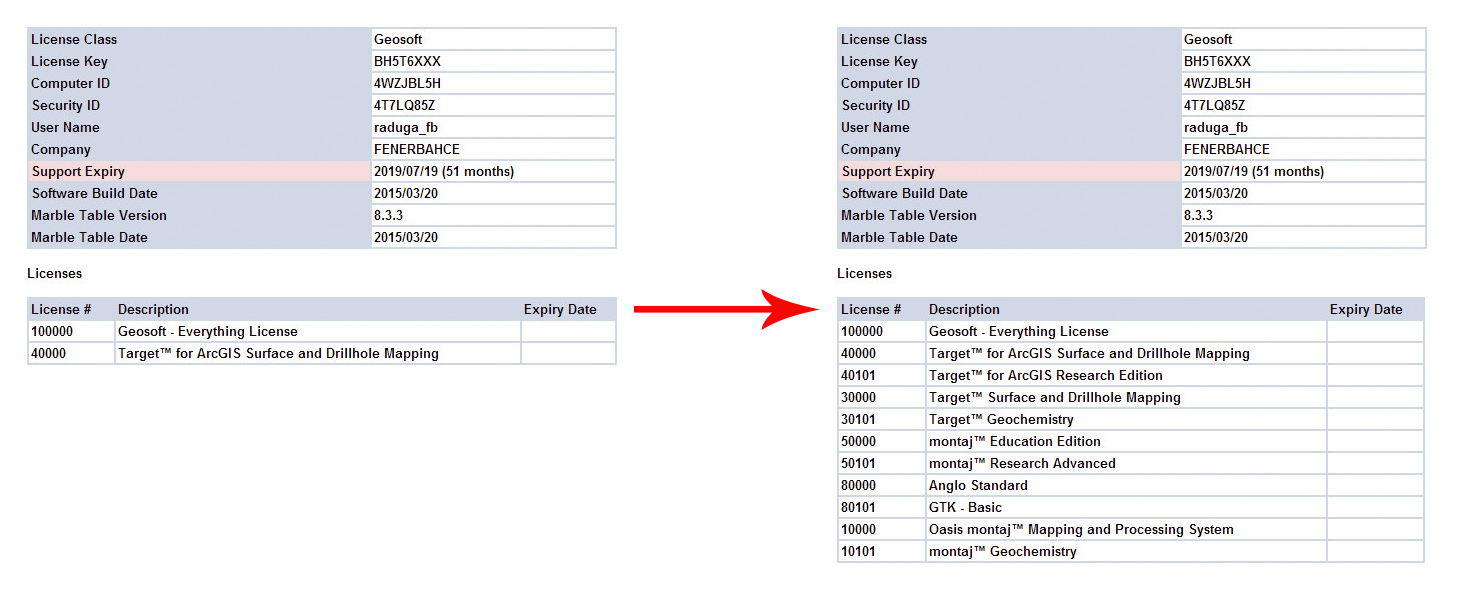This screenshot has height=590, width=1463.
Task: Click 'Description' column header in right table
Action: 964,310
